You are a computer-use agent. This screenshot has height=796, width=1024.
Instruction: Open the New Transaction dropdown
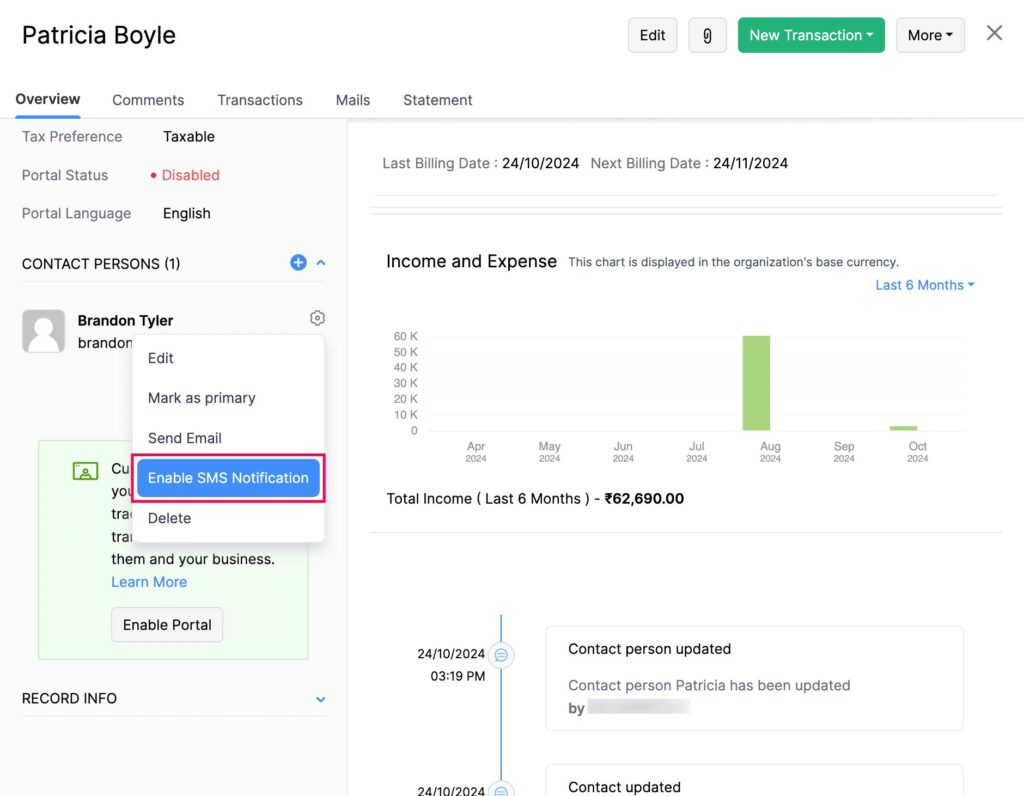[x=811, y=35]
